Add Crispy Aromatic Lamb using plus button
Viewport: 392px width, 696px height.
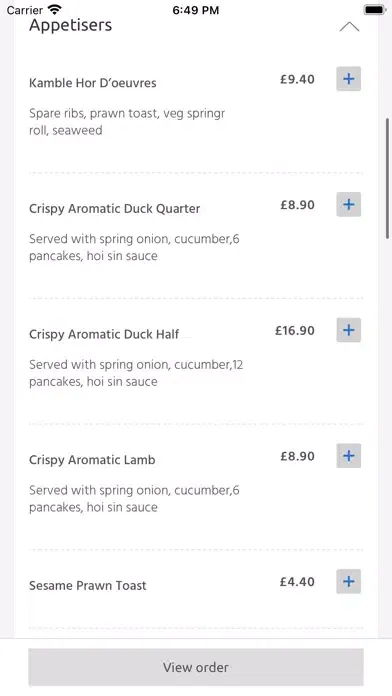point(348,456)
